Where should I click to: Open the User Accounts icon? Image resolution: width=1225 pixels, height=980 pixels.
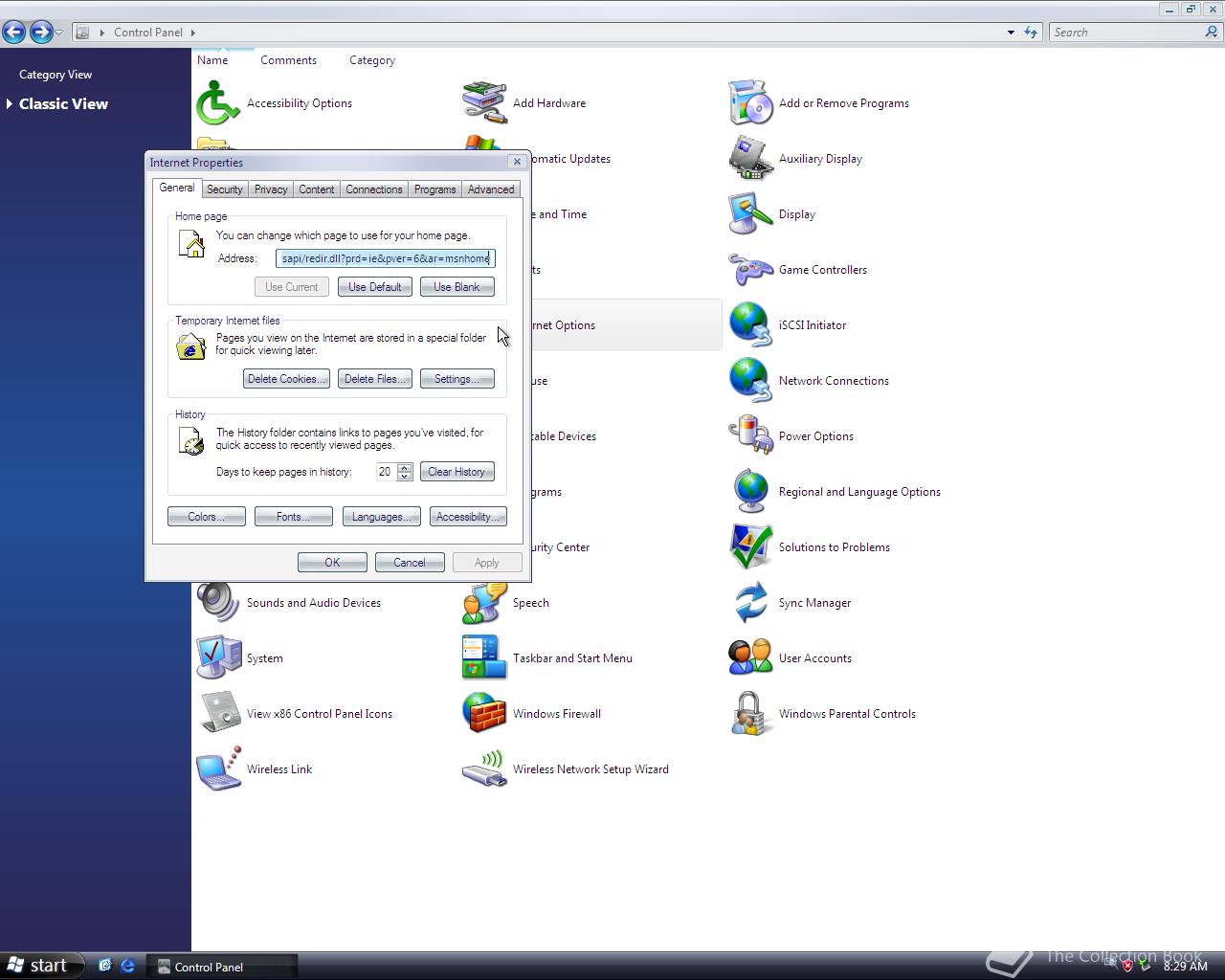click(750, 658)
